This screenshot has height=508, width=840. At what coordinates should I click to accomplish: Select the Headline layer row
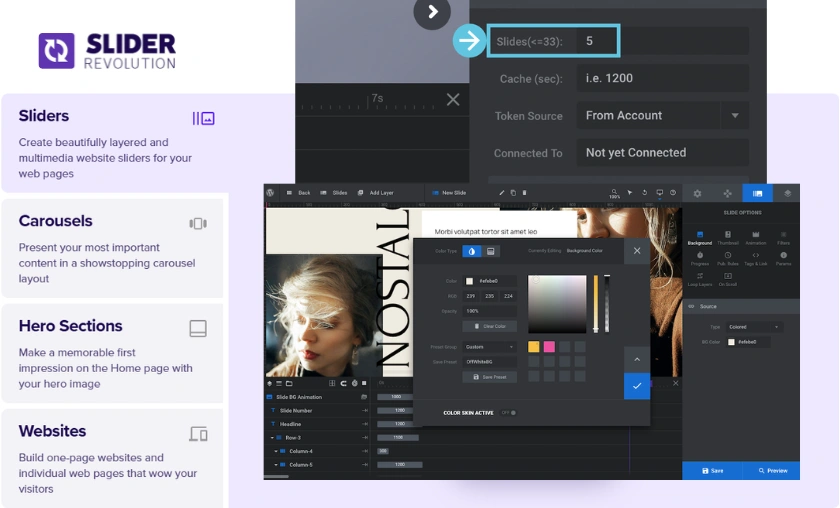click(317, 424)
